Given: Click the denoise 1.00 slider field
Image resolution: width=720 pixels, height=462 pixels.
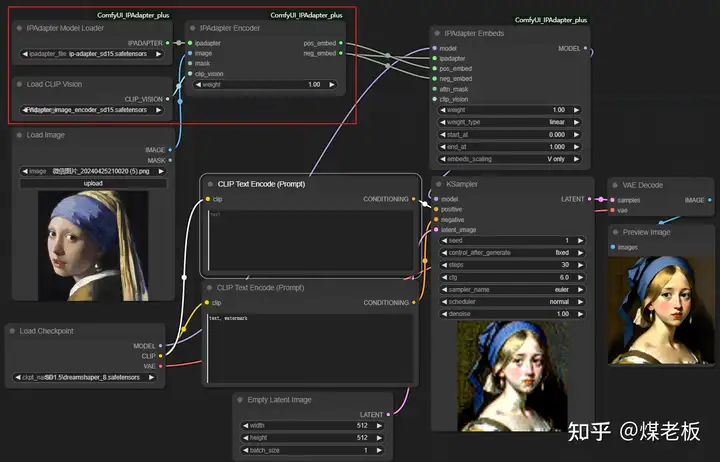Looking at the screenshot, I should (x=512, y=314).
